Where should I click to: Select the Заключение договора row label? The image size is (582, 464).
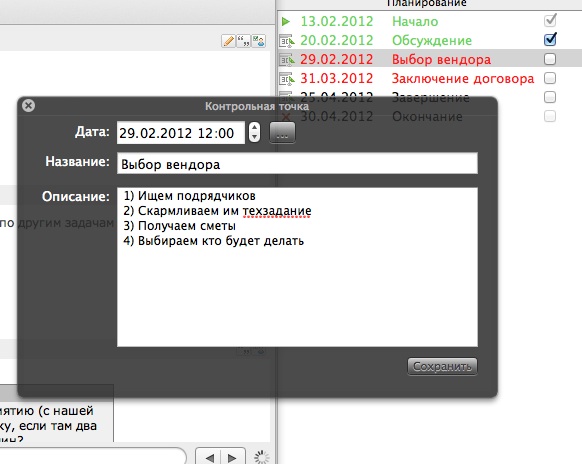(x=463, y=79)
